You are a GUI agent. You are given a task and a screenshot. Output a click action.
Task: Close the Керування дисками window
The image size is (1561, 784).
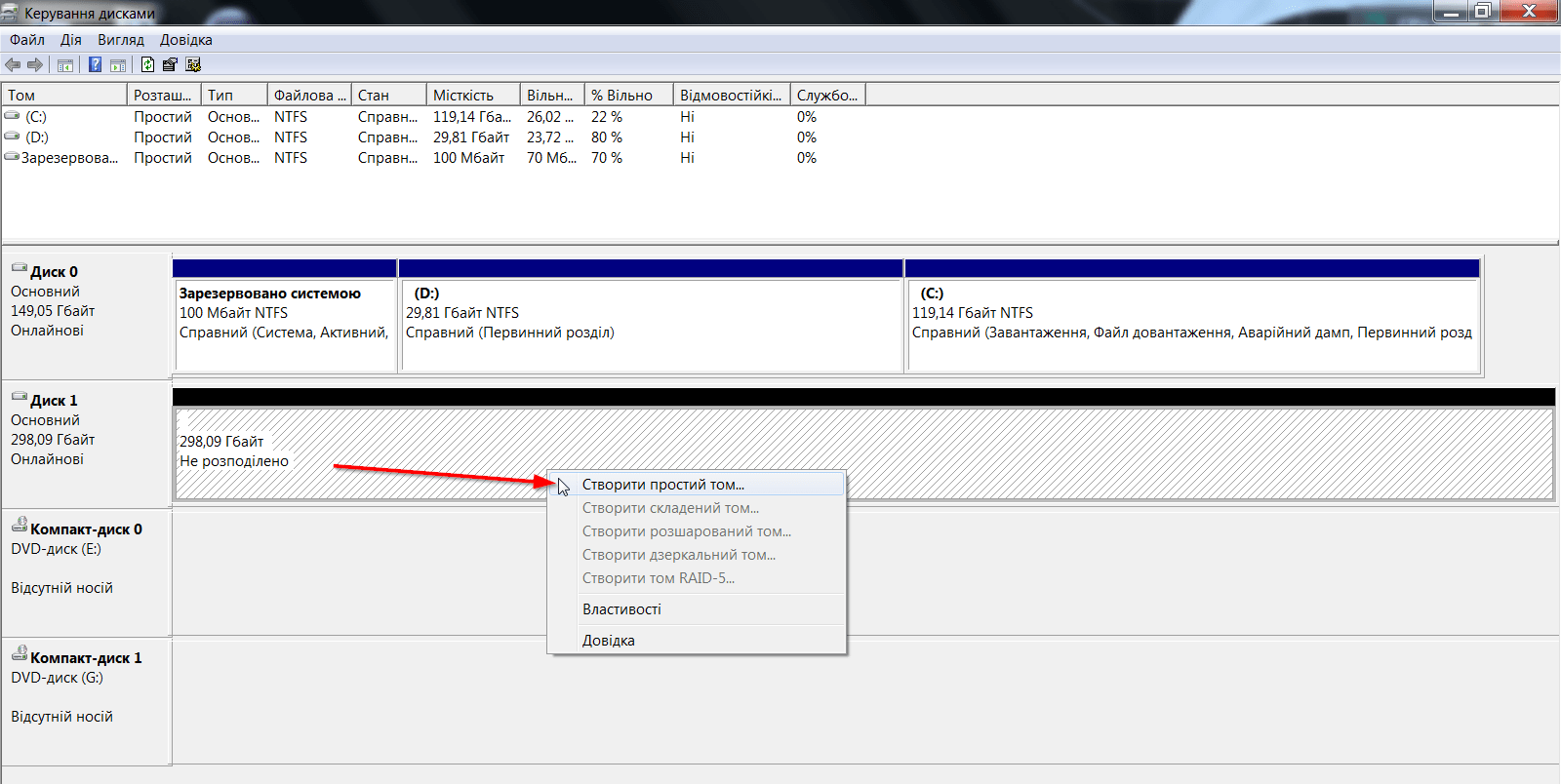pos(1529,11)
